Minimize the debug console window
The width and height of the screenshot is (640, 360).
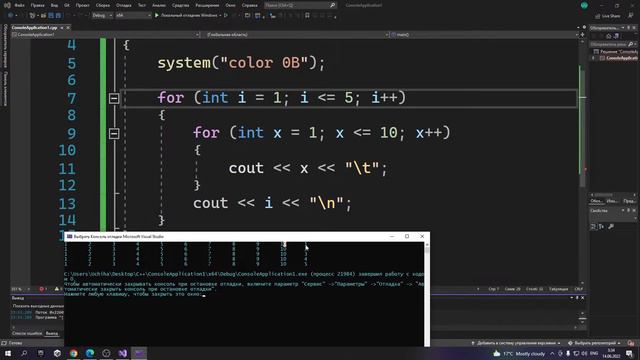[392, 236]
